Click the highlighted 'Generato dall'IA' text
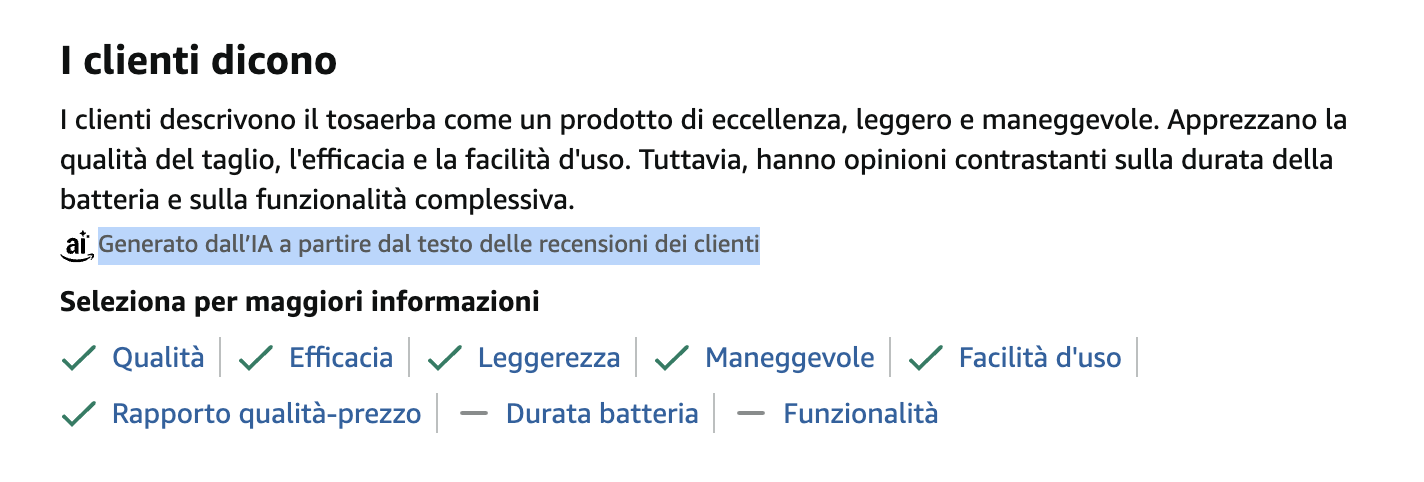Screen dimensions: 1424x482 click(x=428, y=244)
